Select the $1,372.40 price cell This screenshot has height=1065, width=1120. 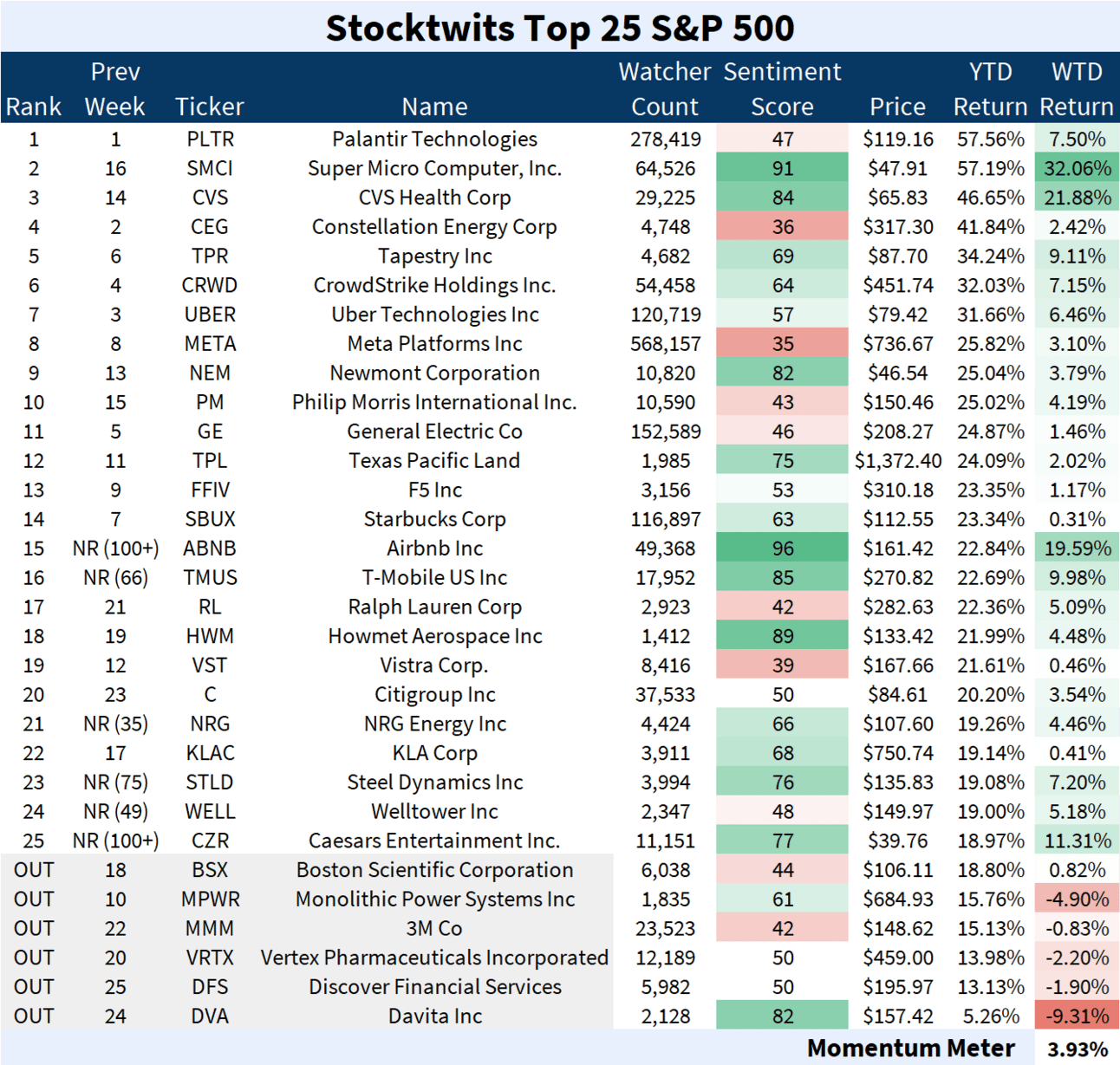click(x=898, y=461)
